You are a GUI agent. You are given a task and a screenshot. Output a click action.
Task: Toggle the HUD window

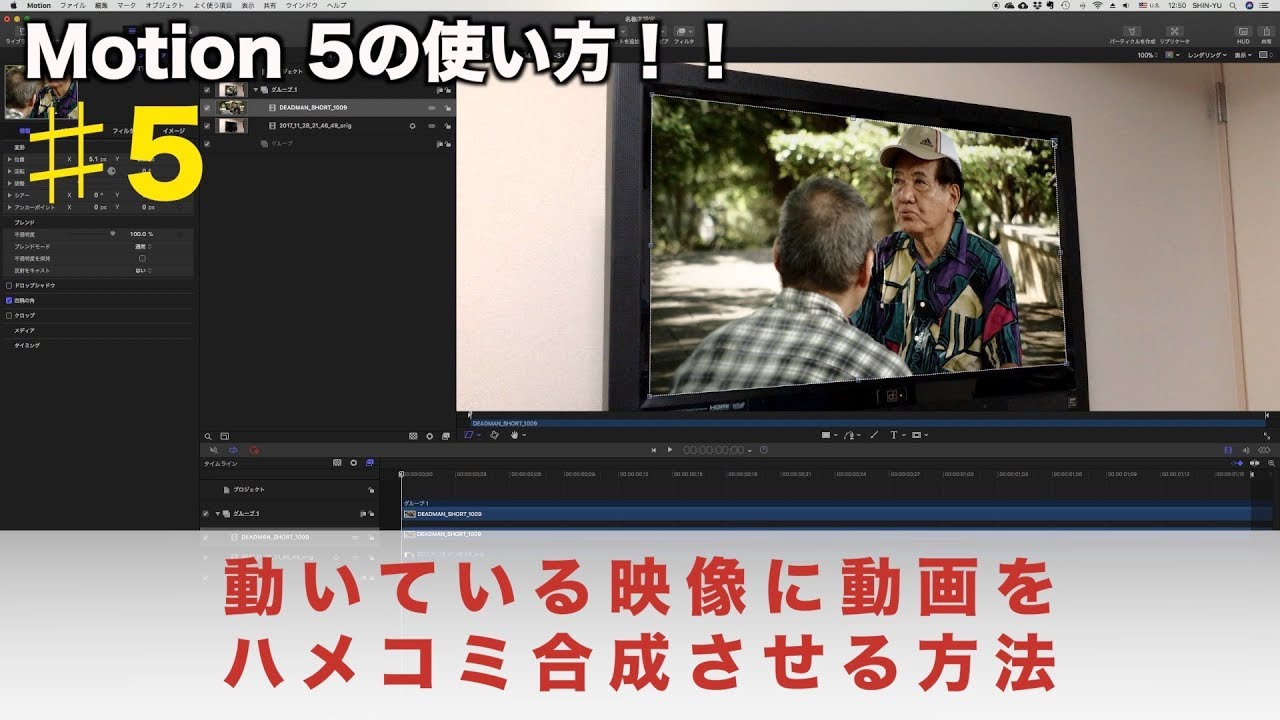click(x=1243, y=35)
